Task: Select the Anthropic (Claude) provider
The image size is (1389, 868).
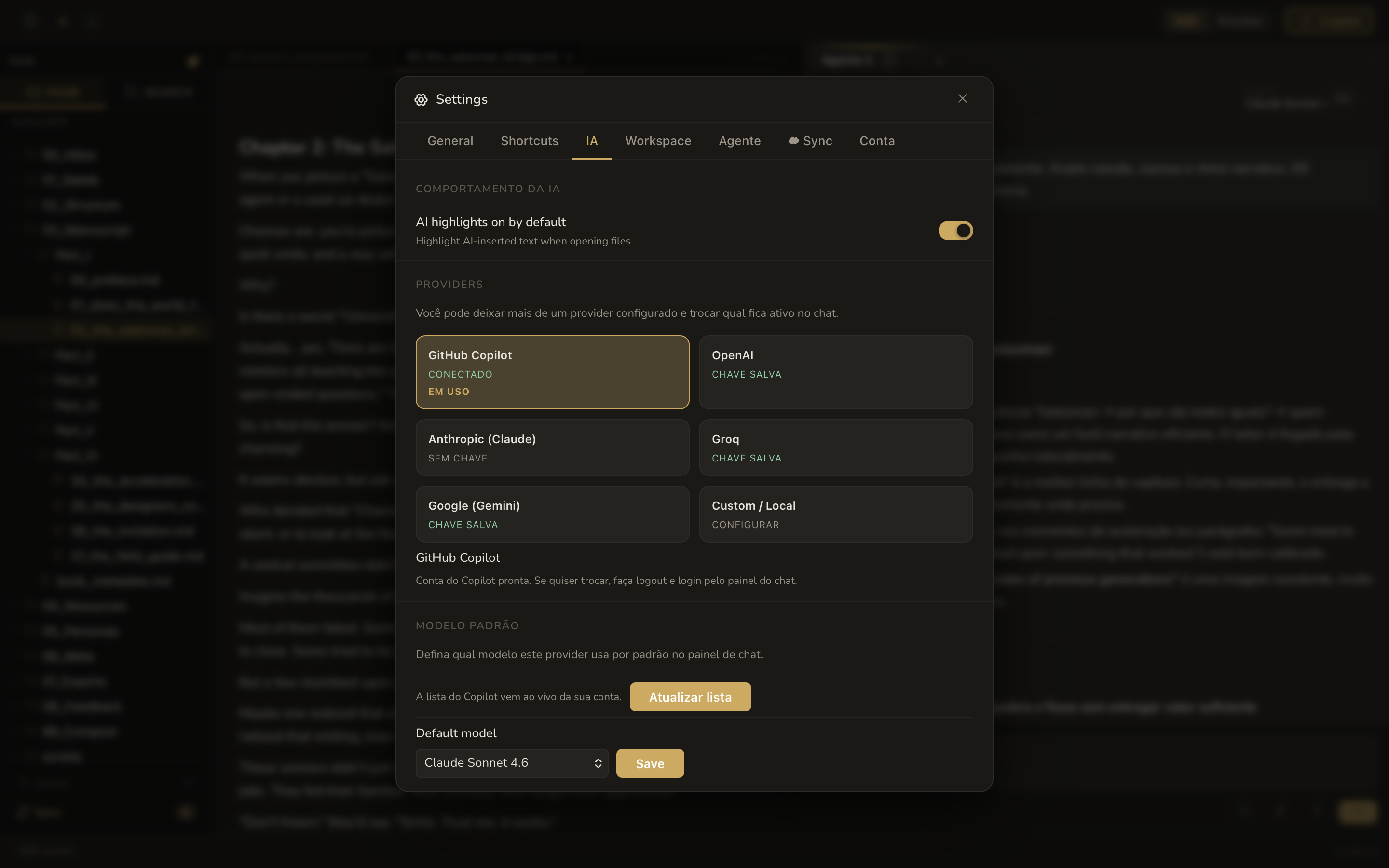Action: [x=552, y=447]
